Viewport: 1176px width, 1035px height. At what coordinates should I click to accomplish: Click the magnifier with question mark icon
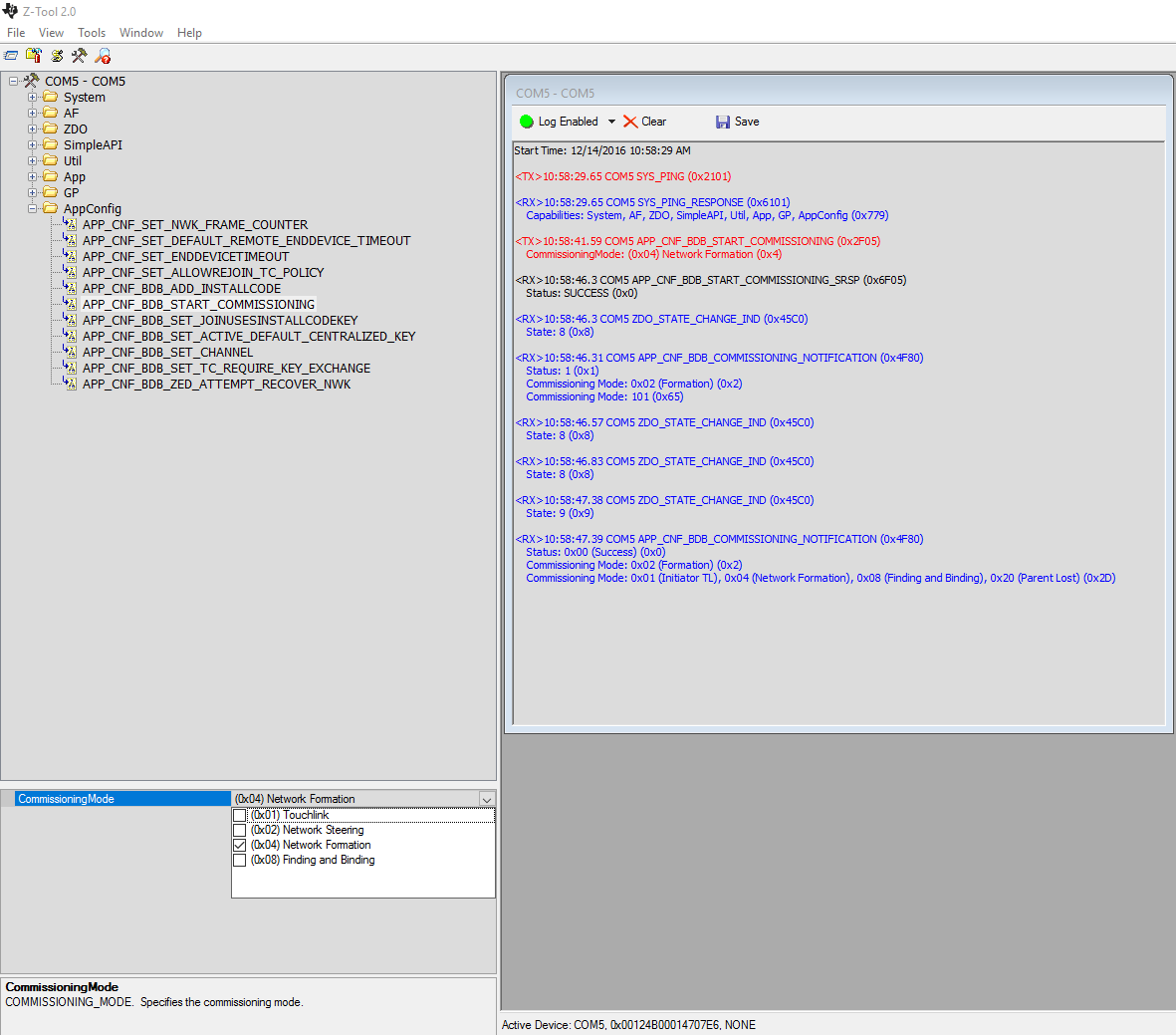[x=103, y=56]
